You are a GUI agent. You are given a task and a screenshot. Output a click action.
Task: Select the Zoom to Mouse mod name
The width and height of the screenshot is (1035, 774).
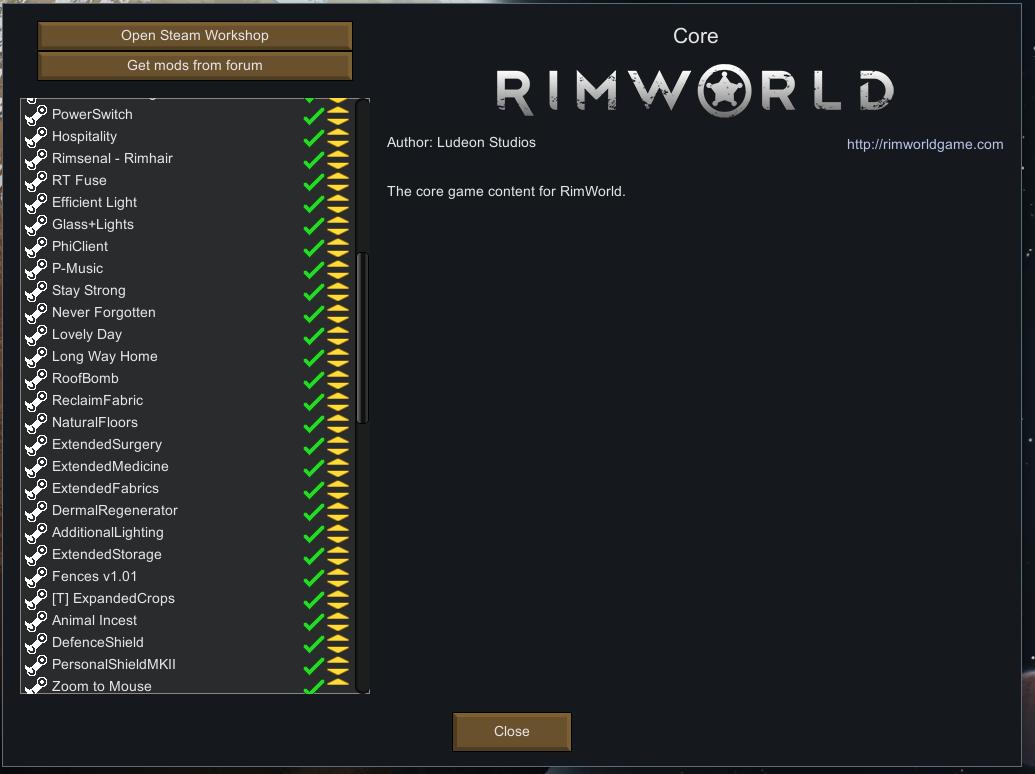coord(102,686)
